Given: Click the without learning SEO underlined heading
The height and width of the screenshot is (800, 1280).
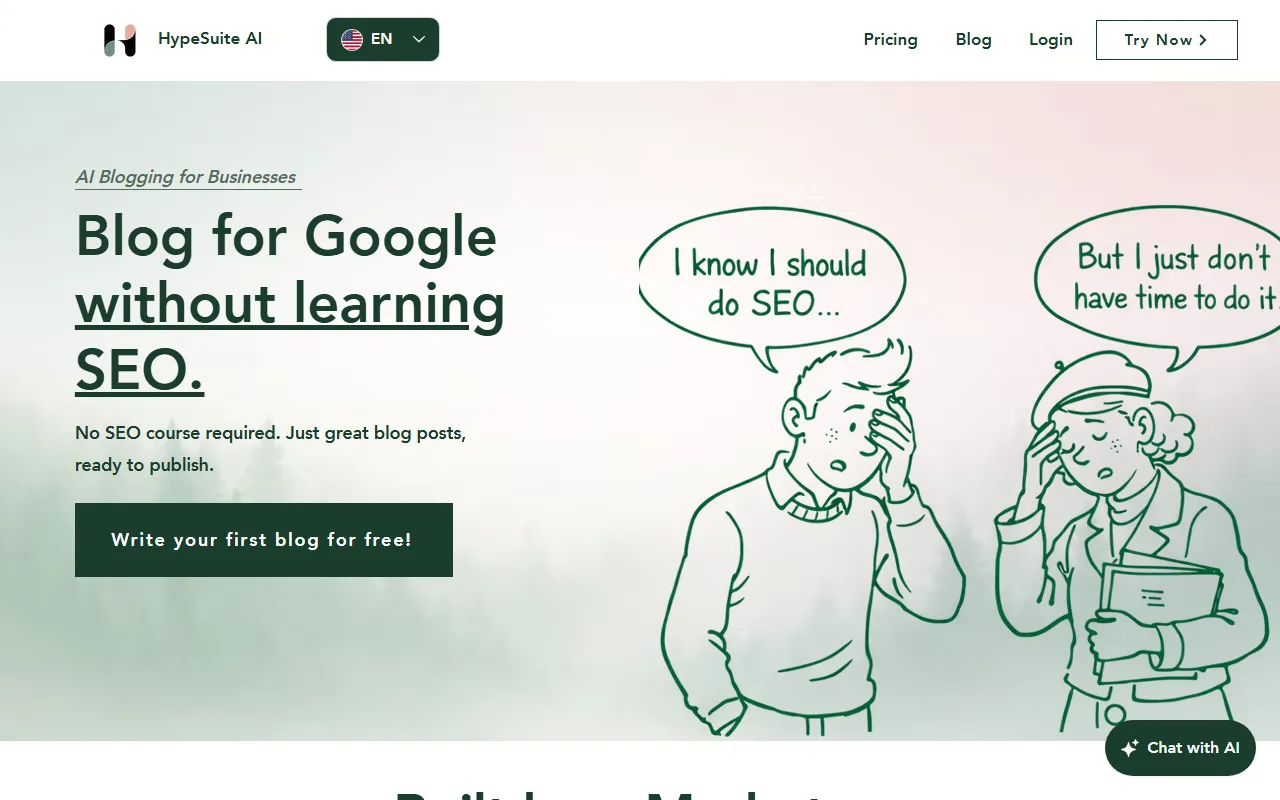Looking at the screenshot, I should [x=290, y=337].
